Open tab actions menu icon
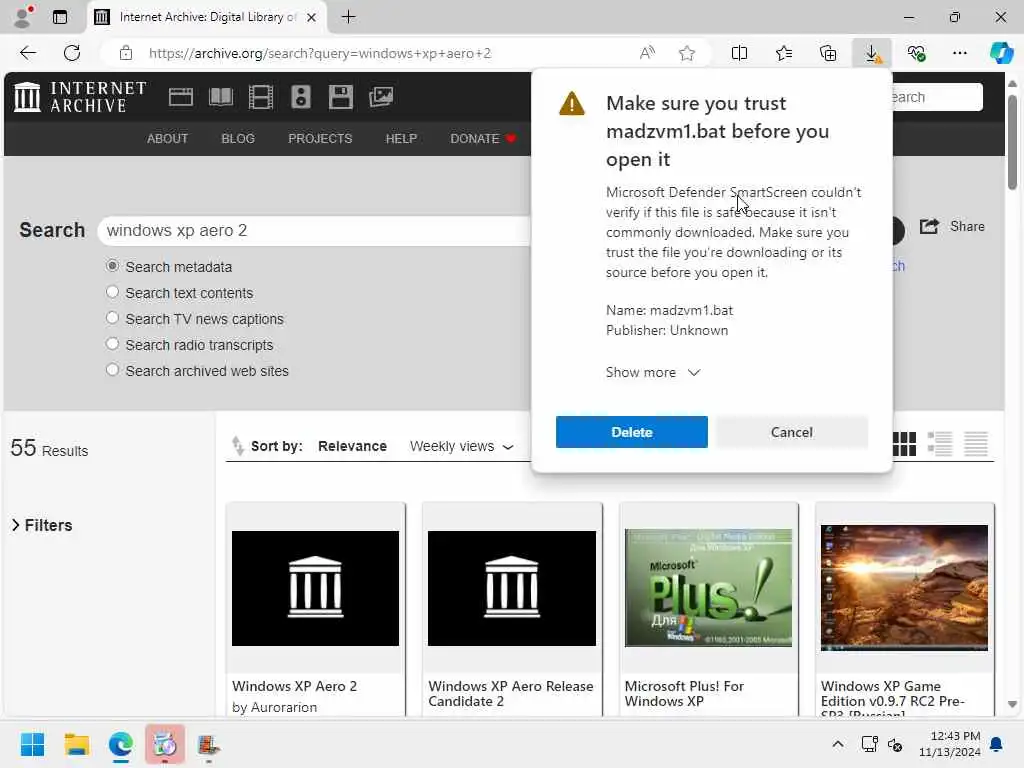 pos(60,17)
